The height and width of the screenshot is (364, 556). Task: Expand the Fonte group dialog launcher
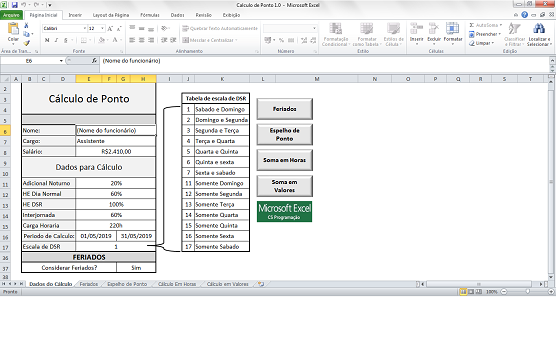pyautogui.click(x=122, y=51)
